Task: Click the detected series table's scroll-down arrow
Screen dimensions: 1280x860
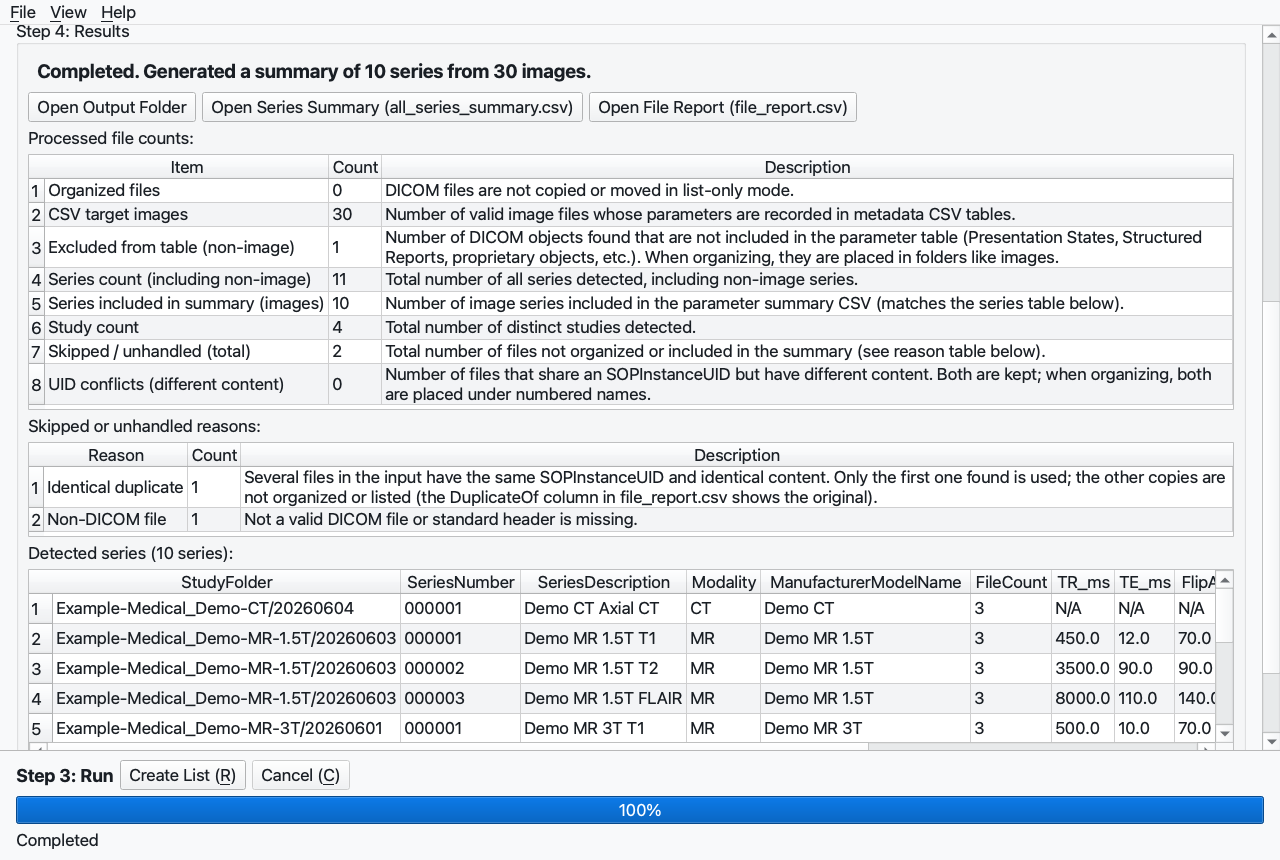Action: point(1225,733)
